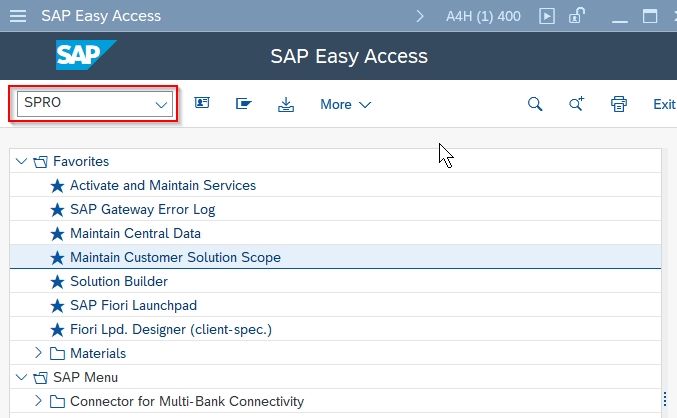Expand the Materials folder
This screenshot has height=418, width=677.
pyautogui.click(x=38, y=353)
